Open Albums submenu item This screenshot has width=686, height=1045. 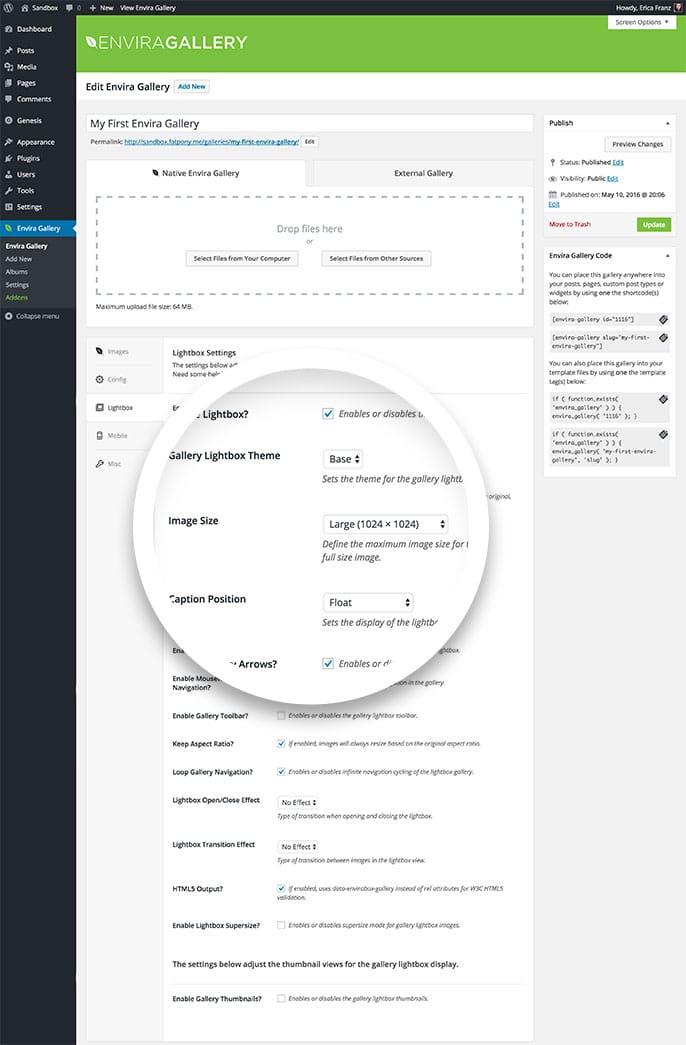point(17,271)
